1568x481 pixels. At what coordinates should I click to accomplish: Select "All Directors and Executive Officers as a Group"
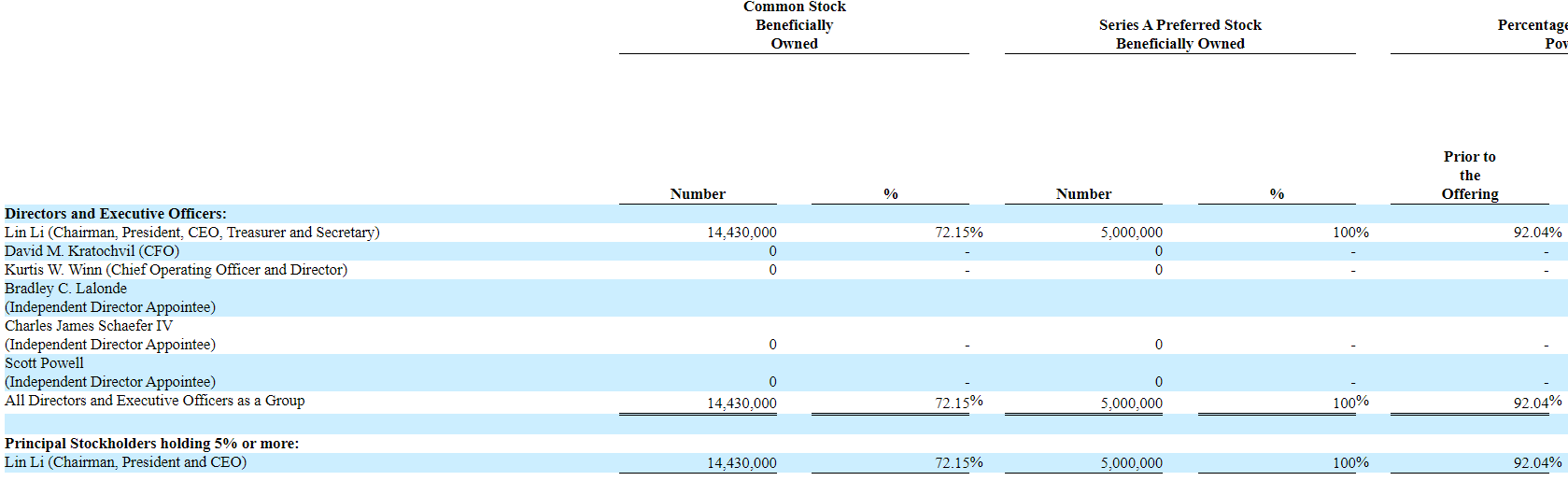(x=154, y=401)
